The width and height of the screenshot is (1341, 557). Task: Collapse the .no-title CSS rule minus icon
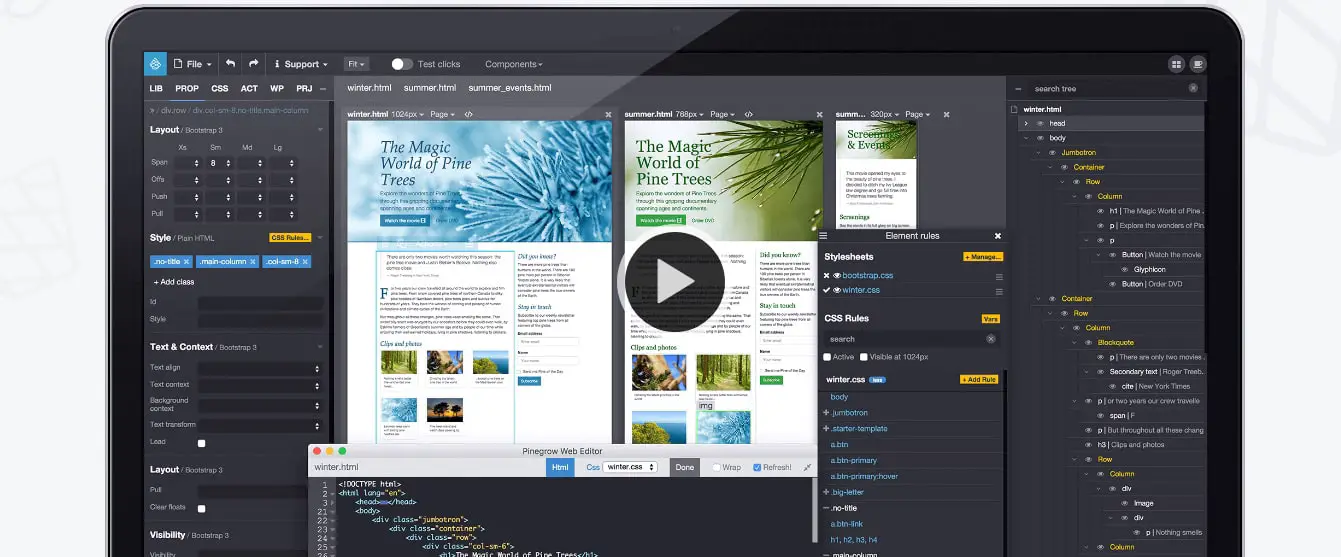click(x=826, y=509)
